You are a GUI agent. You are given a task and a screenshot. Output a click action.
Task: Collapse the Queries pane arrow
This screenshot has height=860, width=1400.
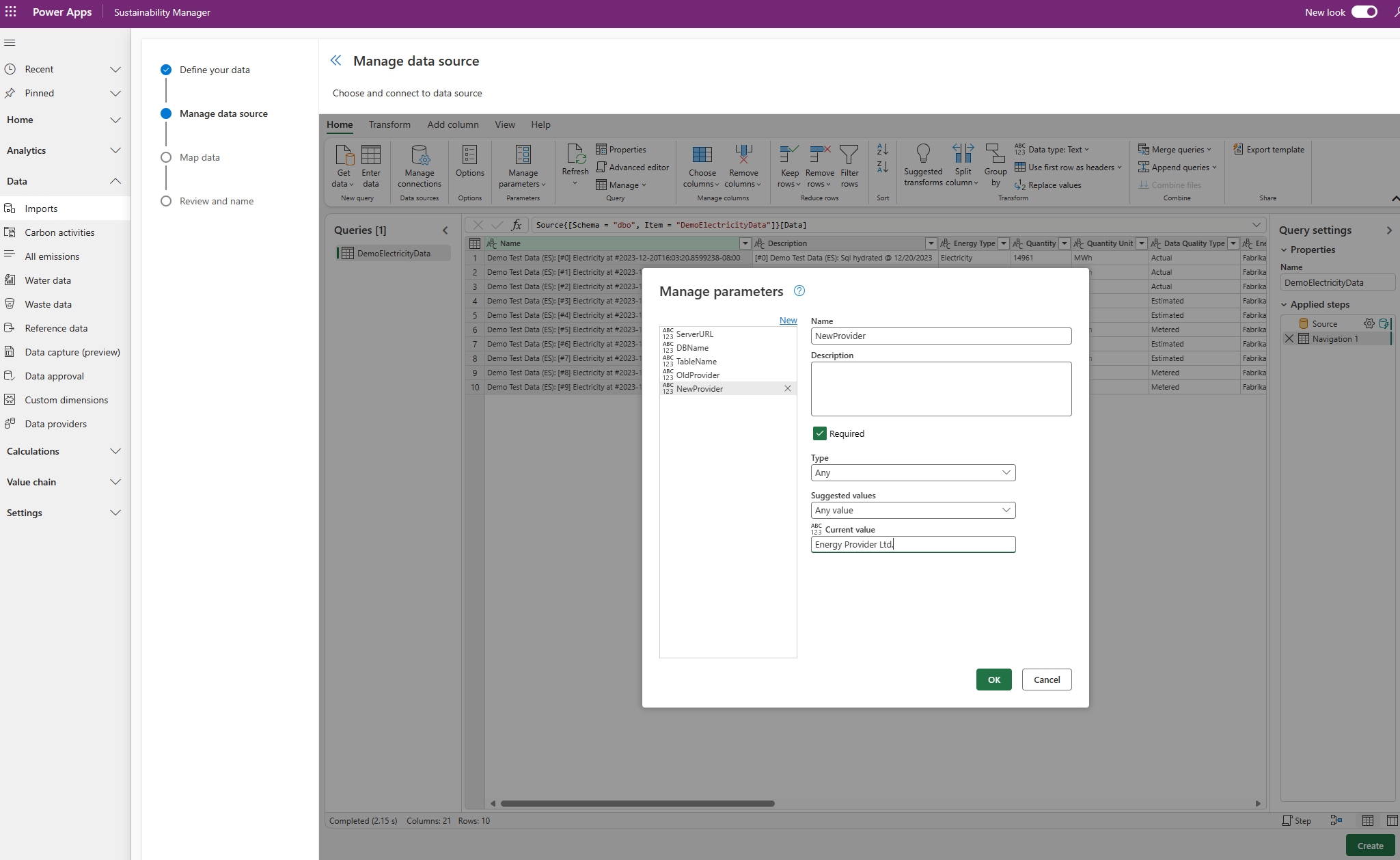pyautogui.click(x=445, y=230)
